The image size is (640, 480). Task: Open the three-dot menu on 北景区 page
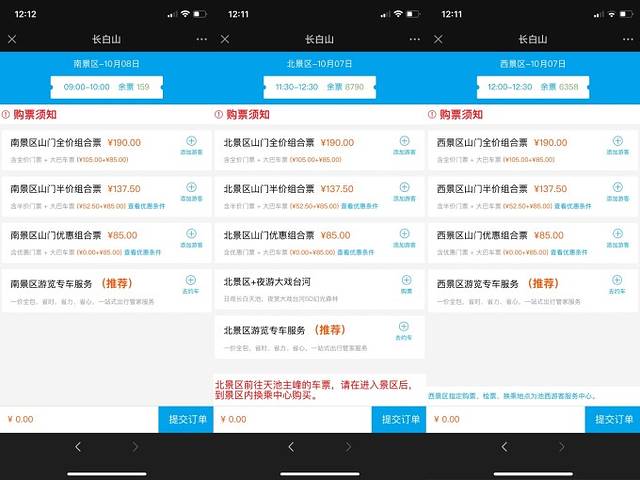(415, 39)
